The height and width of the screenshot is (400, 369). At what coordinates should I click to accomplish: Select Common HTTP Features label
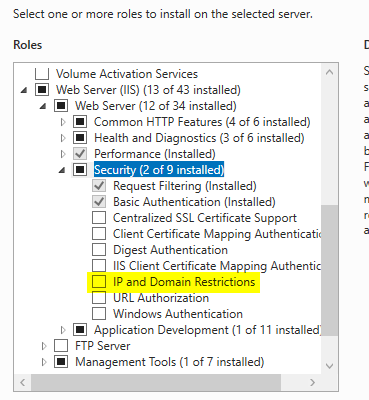click(202, 122)
